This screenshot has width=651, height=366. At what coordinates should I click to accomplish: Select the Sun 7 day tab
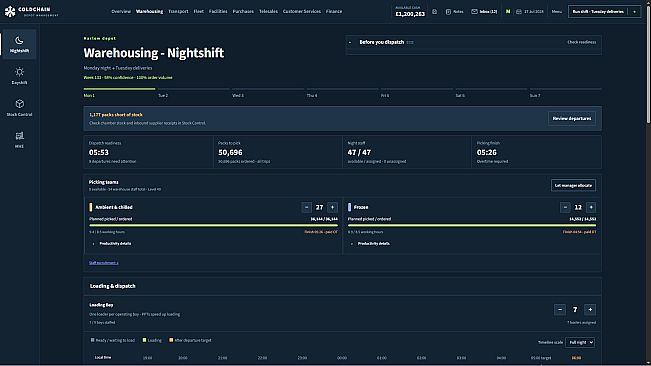pos(565,93)
